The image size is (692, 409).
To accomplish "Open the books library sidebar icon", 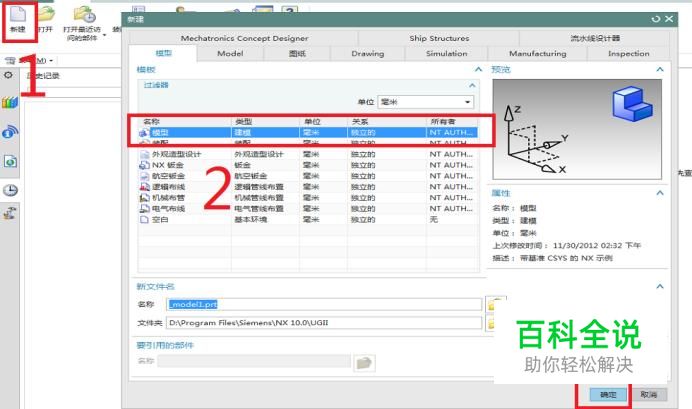I will (10, 102).
